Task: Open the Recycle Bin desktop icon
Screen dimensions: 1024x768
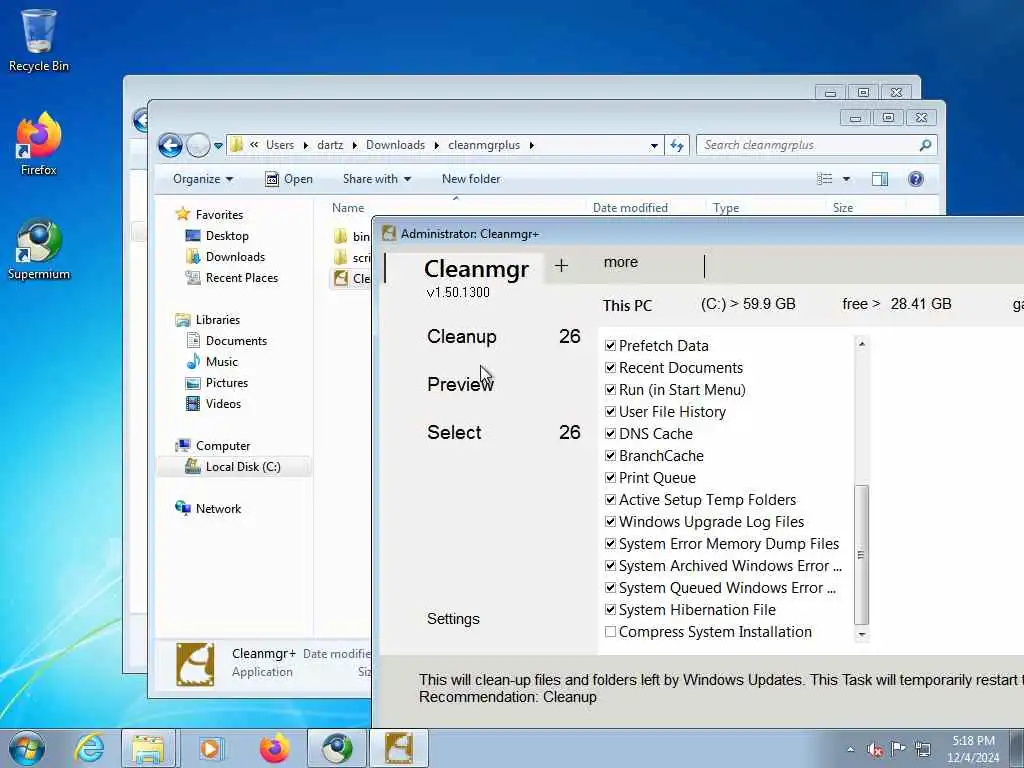Action: [39, 39]
